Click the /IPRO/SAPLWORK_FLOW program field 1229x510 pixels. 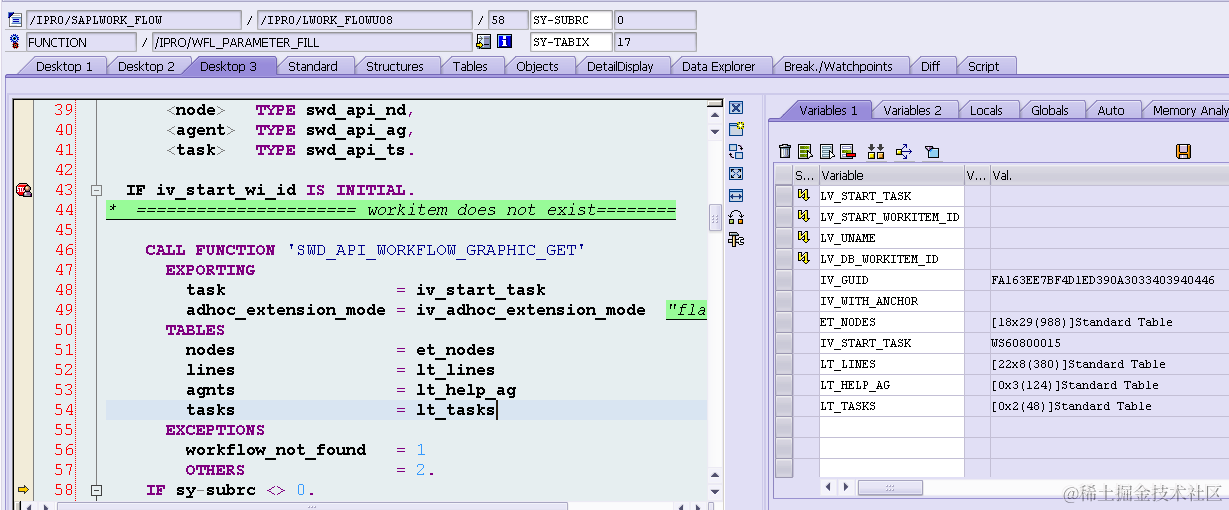click(133, 20)
